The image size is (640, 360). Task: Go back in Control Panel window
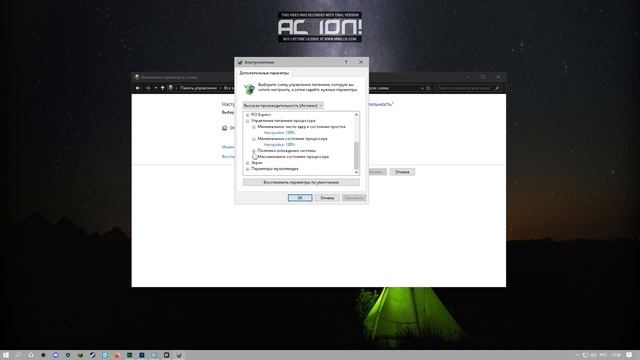(x=138, y=88)
